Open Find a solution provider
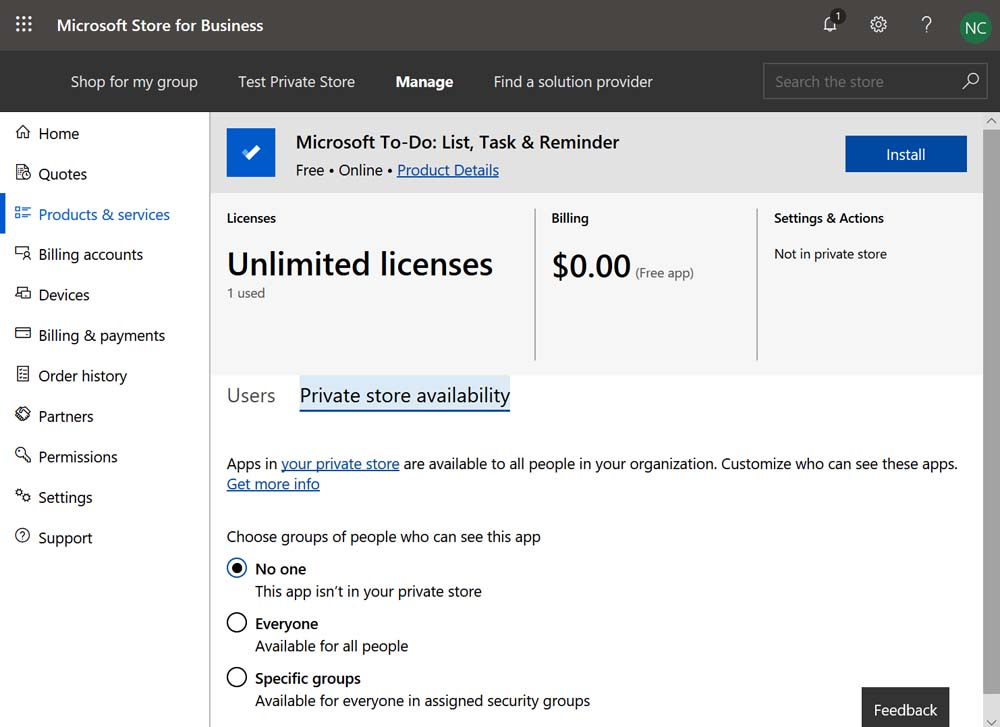 (x=573, y=82)
